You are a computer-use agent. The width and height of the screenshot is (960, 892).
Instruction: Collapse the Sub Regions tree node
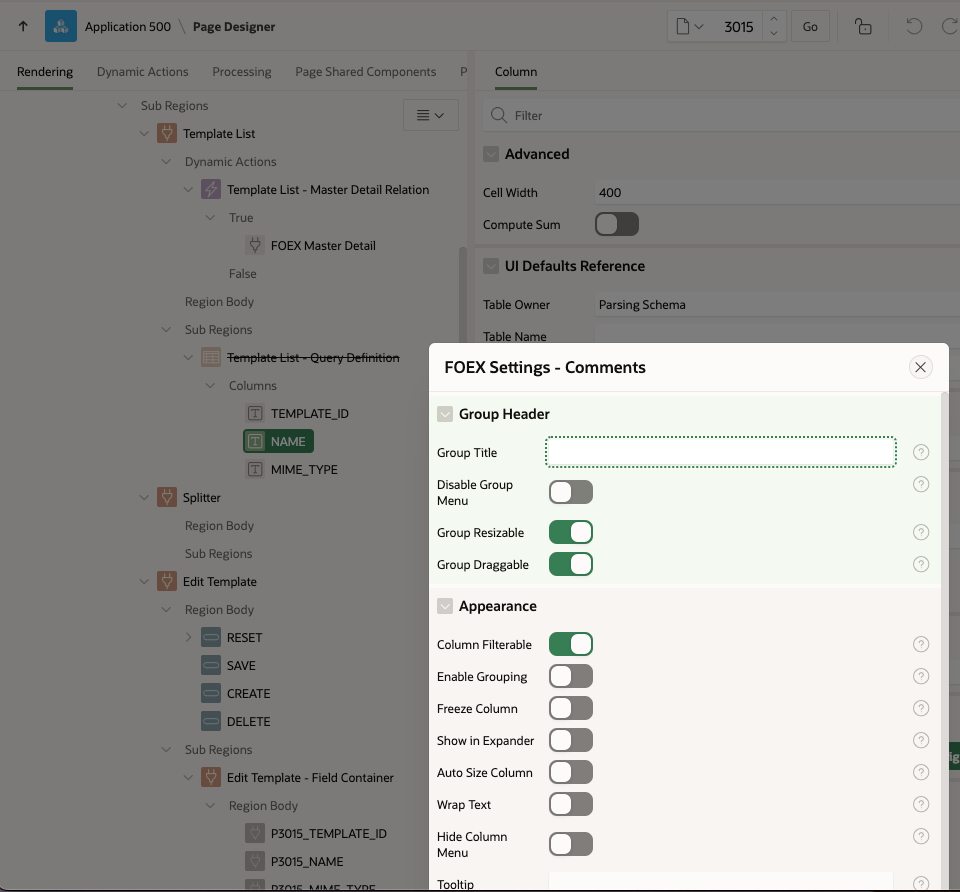[x=121, y=105]
